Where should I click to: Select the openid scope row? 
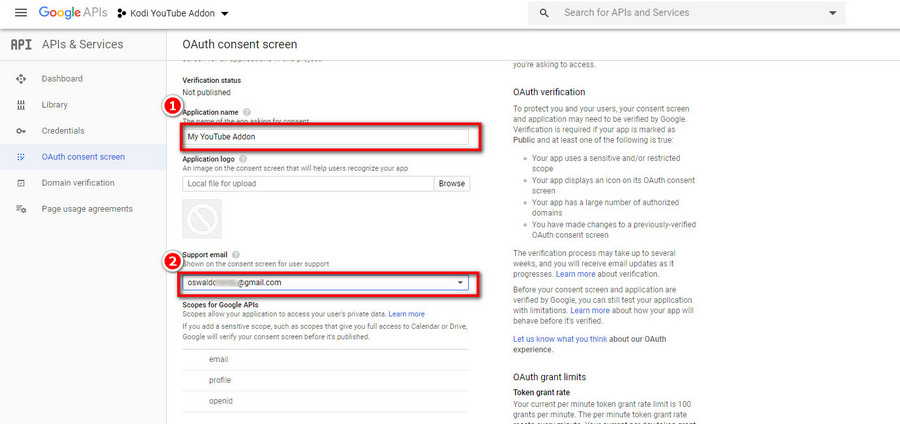click(x=325, y=401)
